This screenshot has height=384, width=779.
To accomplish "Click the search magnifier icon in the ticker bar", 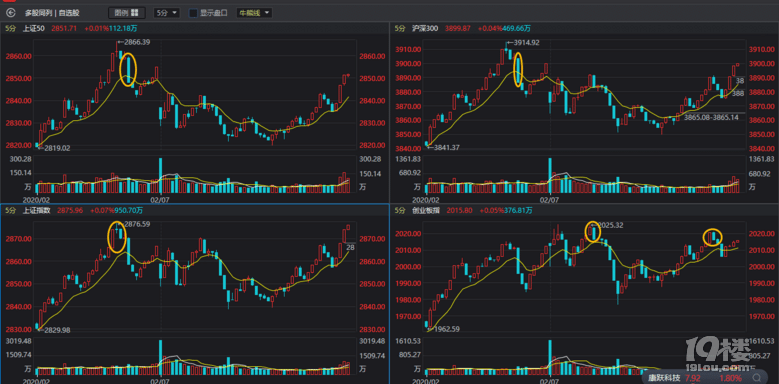I will tap(756, 378).
